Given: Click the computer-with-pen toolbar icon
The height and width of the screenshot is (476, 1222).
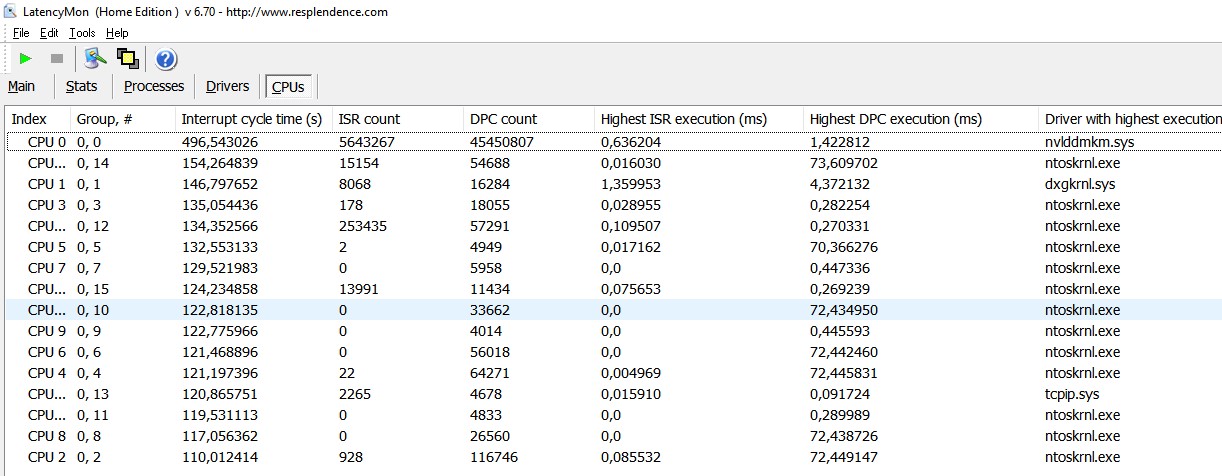Looking at the screenshot, I should pos(95,59).
